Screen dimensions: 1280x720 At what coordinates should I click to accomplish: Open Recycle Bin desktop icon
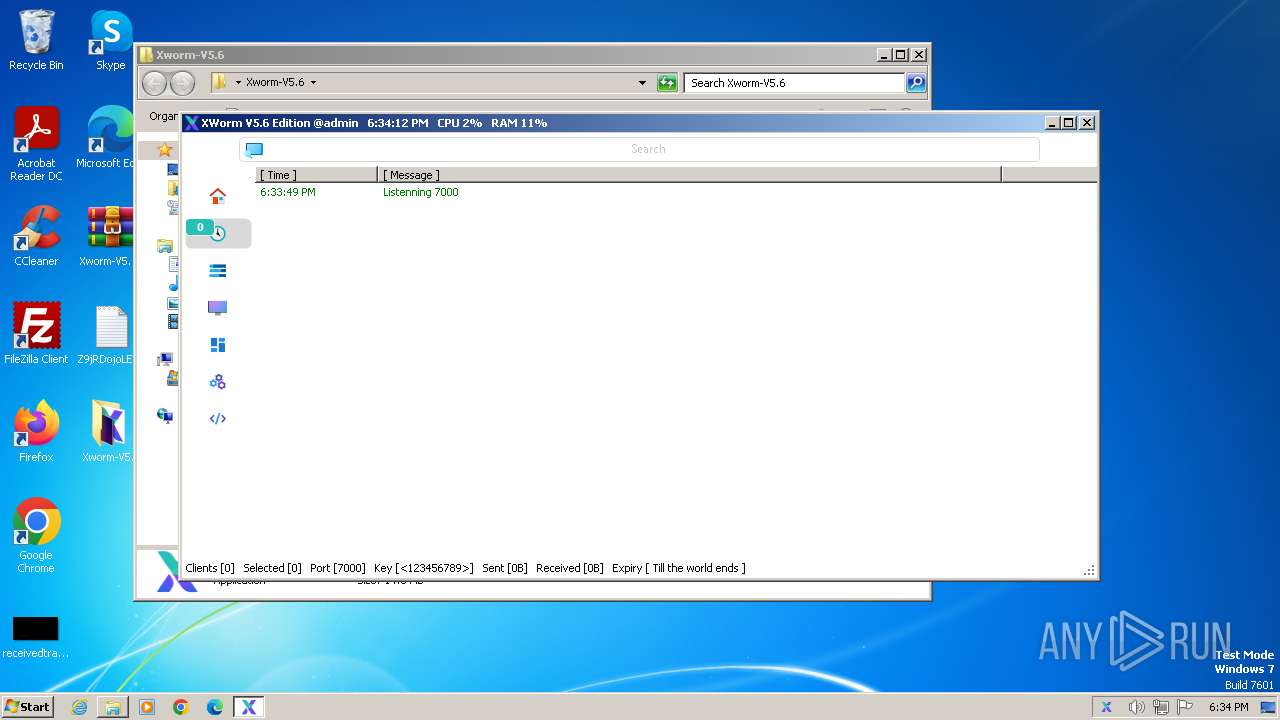click(36, 41)
